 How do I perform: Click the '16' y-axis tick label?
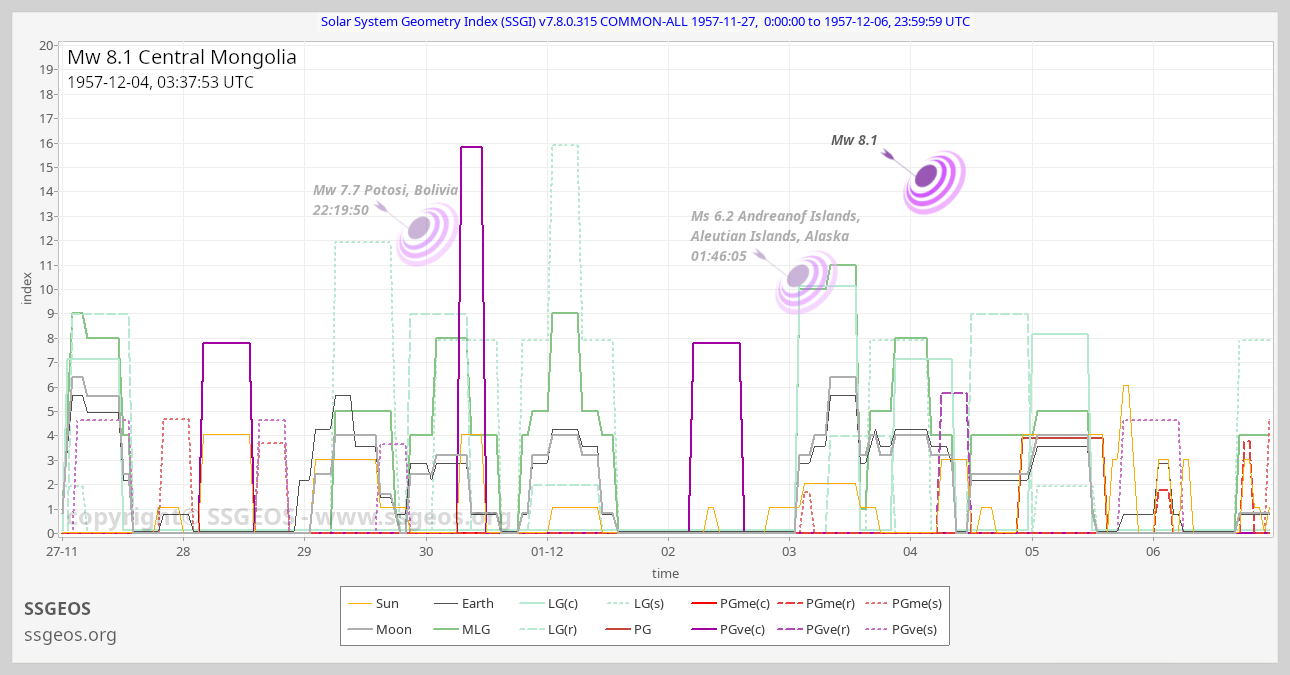tap(46, 143)
